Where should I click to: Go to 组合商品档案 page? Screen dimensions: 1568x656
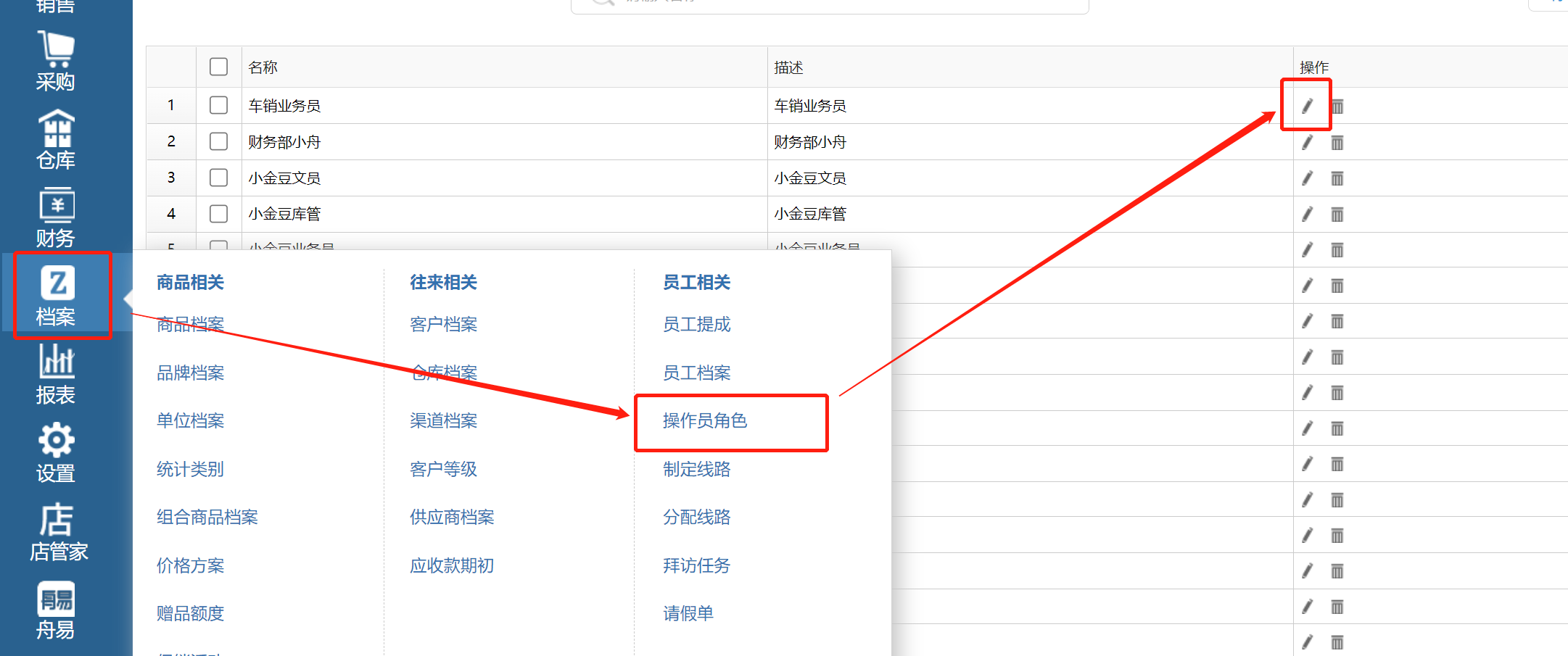[207, 518]
